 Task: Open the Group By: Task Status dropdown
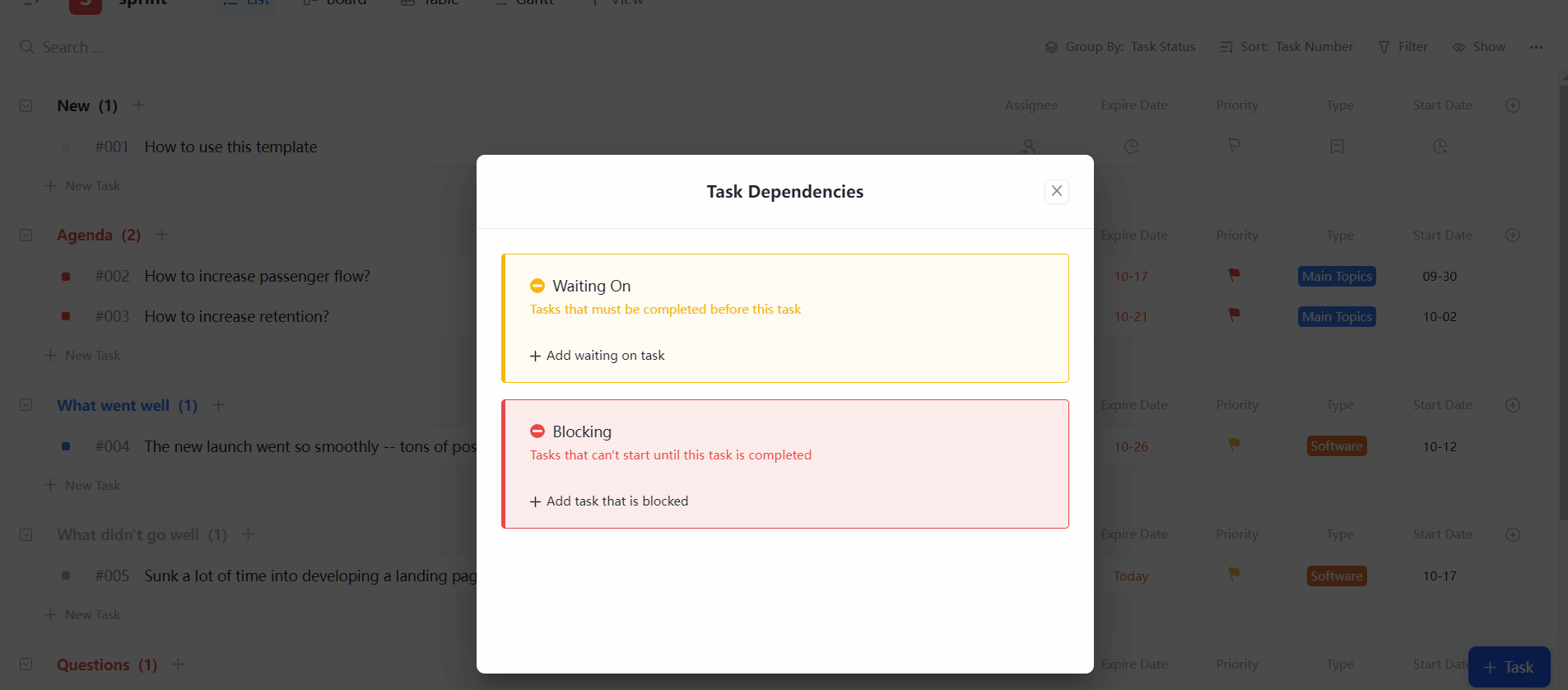[1121, 47]
